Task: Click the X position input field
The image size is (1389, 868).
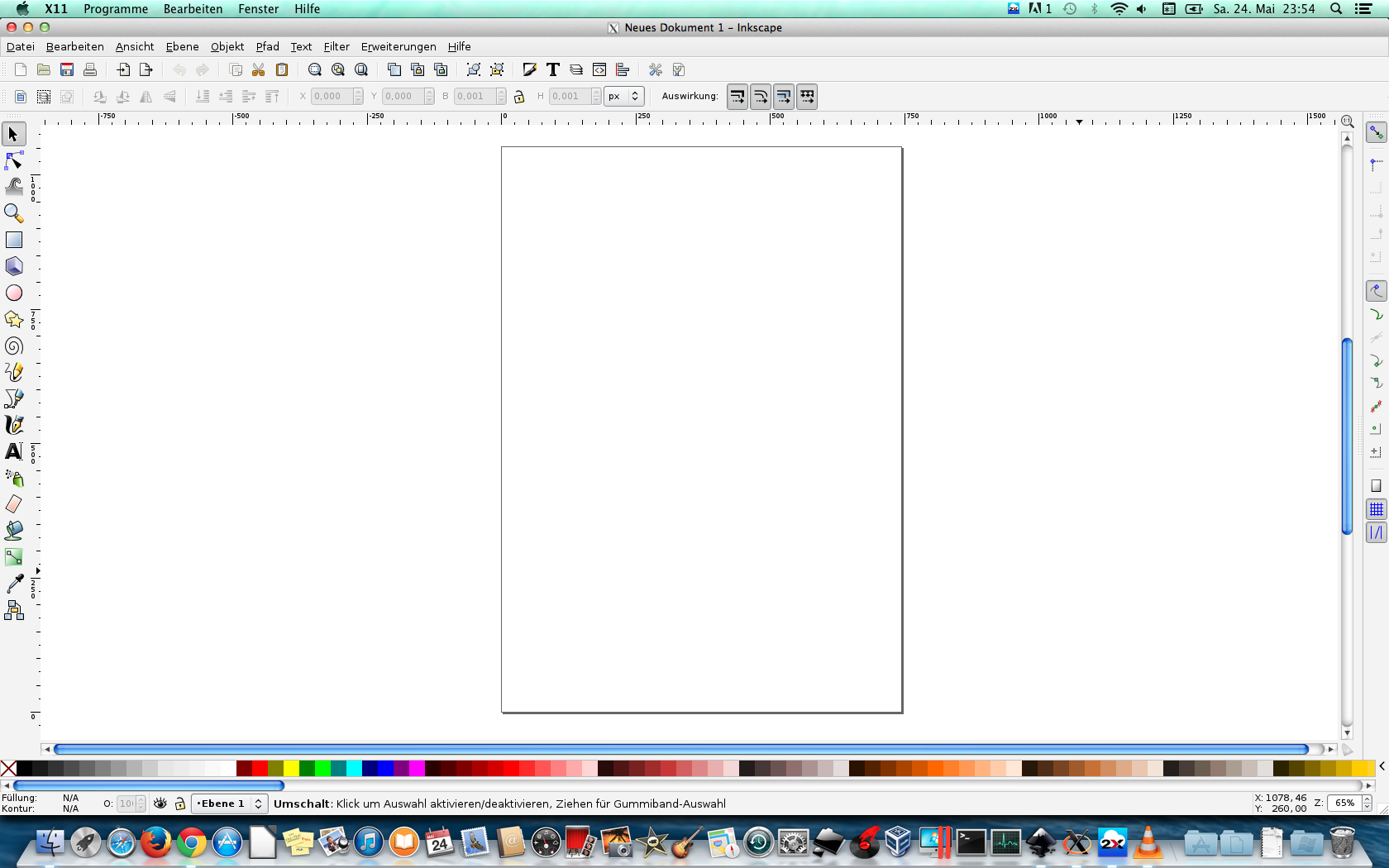Action: [331, 97]
